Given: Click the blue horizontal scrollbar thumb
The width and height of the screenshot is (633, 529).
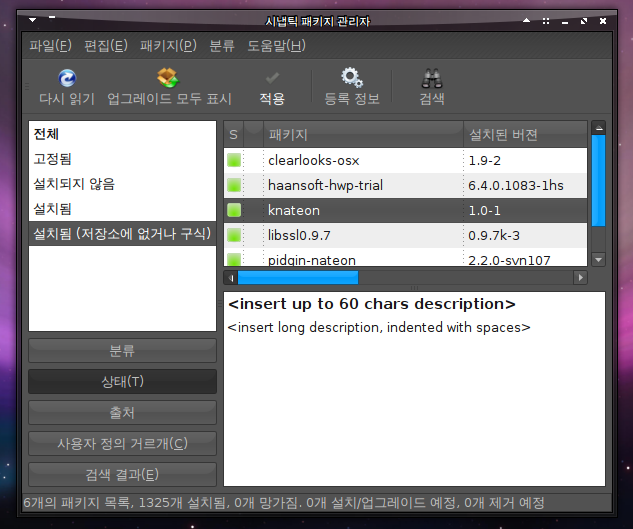Looking at the screenshot, I should point(298,278).
